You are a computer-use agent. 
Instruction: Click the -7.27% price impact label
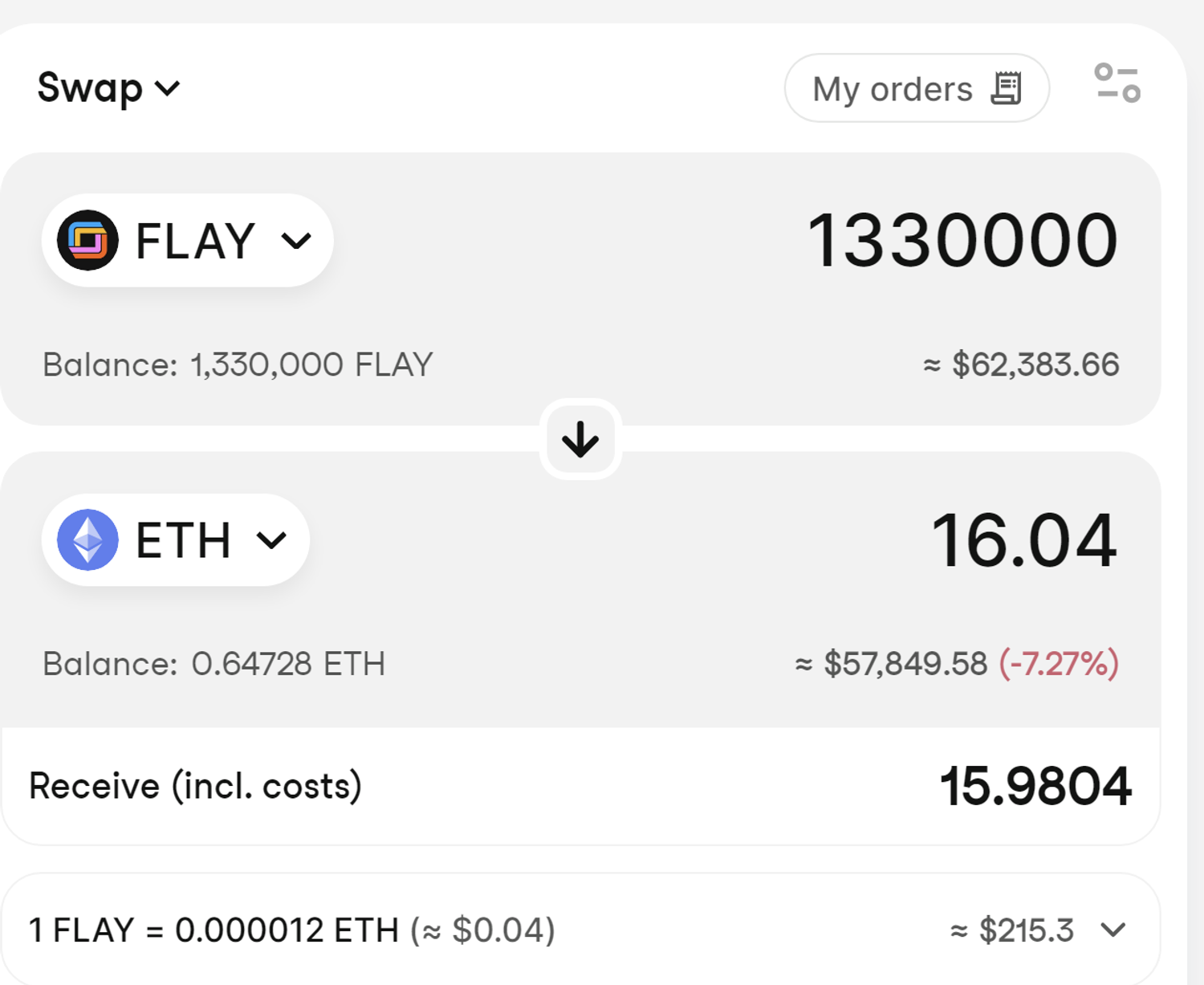(x=1059, y=665)
